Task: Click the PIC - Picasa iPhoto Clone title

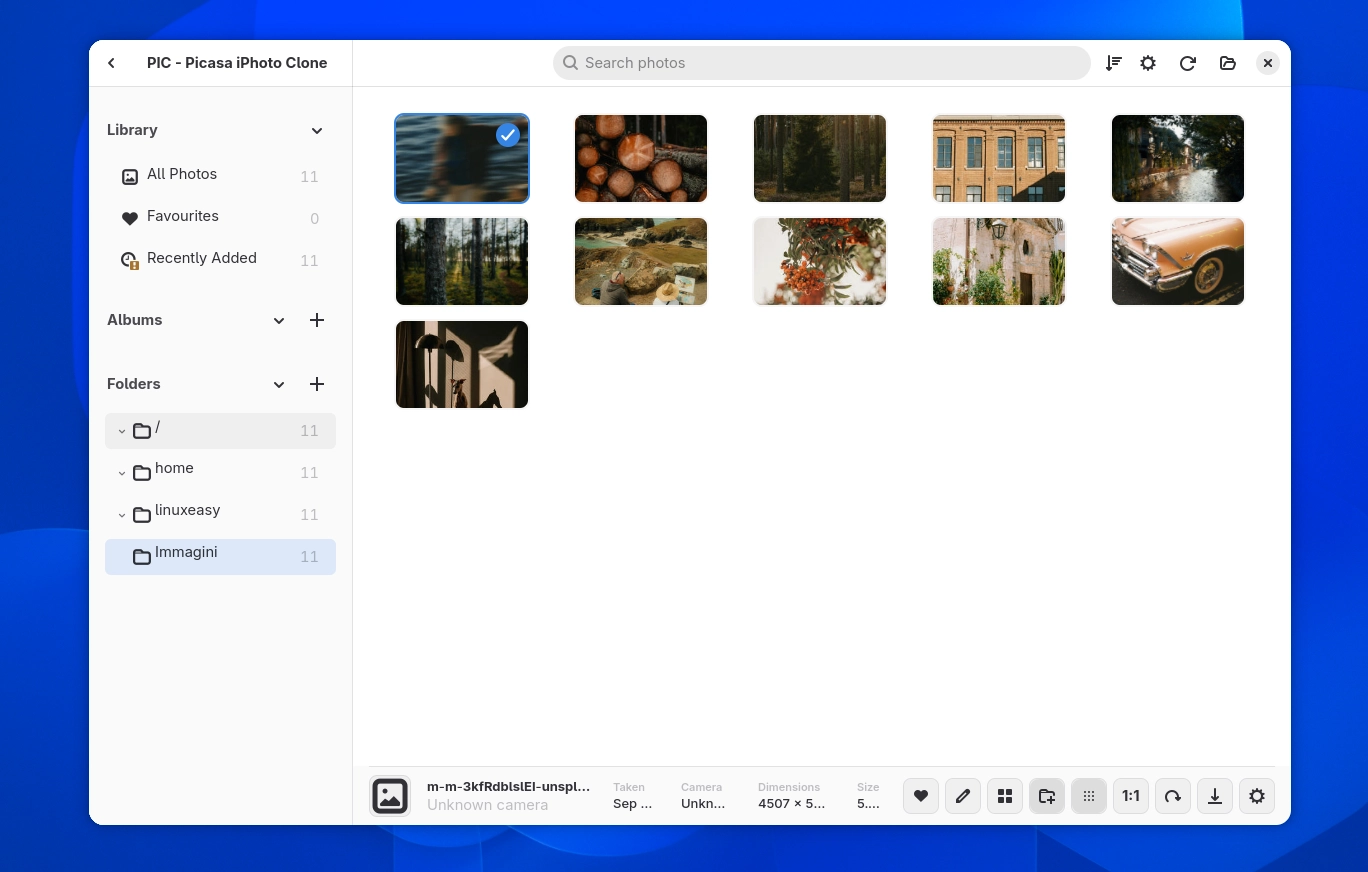Action: [237, 63]
